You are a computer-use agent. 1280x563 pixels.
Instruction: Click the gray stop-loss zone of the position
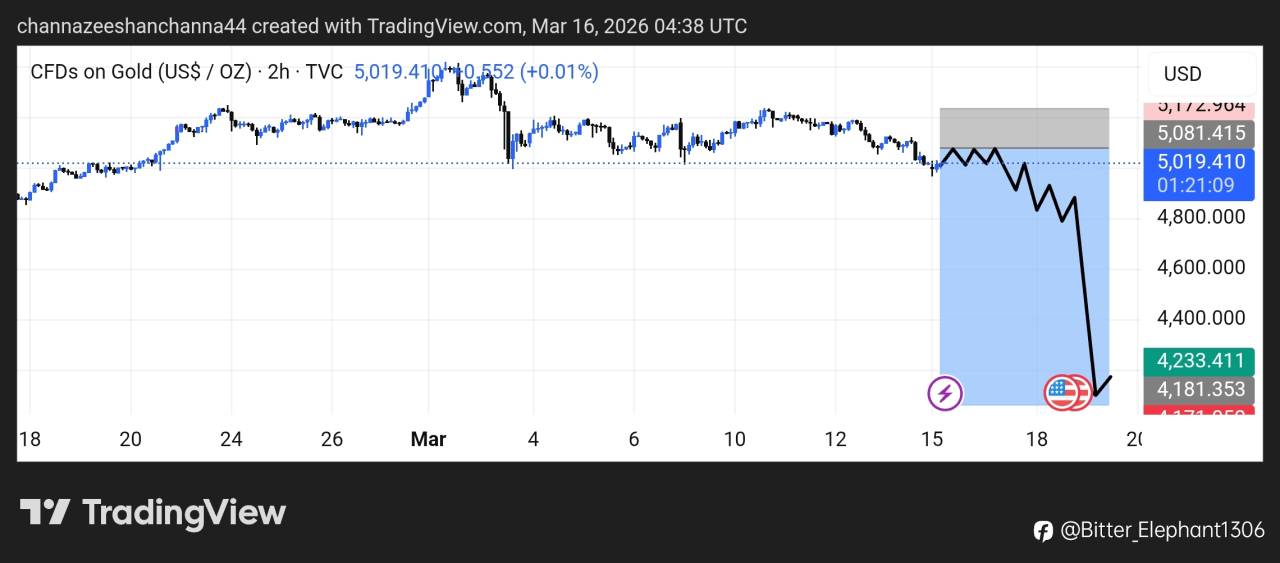point(1024,128)
